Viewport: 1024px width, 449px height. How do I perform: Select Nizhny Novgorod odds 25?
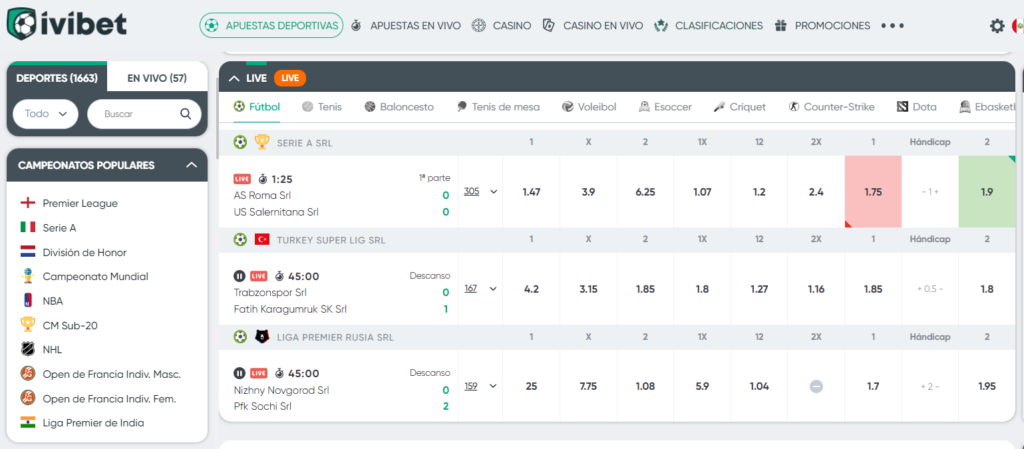[531, 386]
